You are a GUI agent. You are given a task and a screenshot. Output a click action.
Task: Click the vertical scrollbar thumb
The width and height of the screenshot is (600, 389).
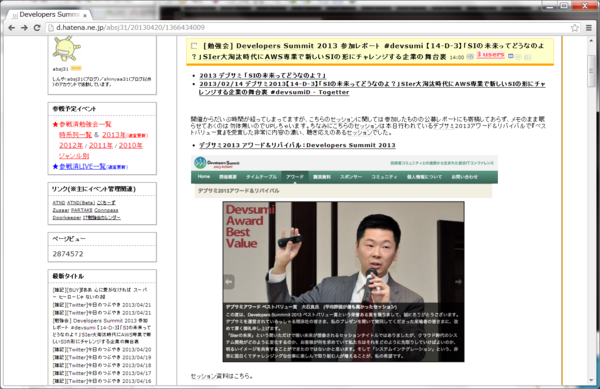[591, 71]
